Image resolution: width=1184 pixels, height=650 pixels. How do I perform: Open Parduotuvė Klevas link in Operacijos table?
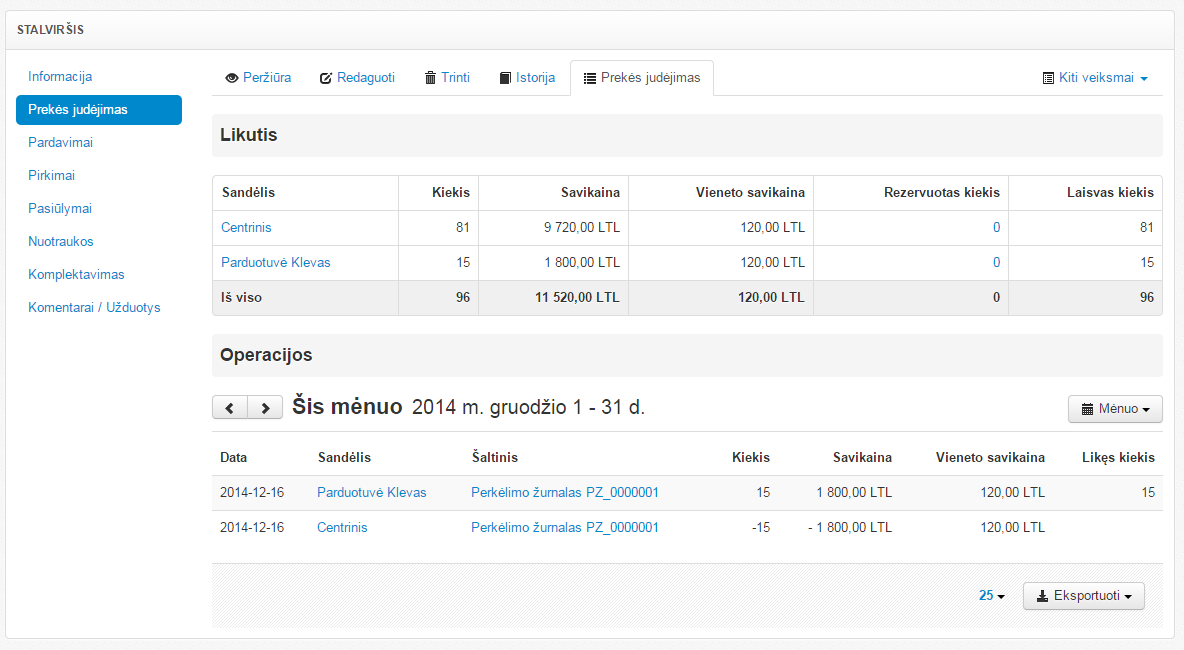pos(371,493)
